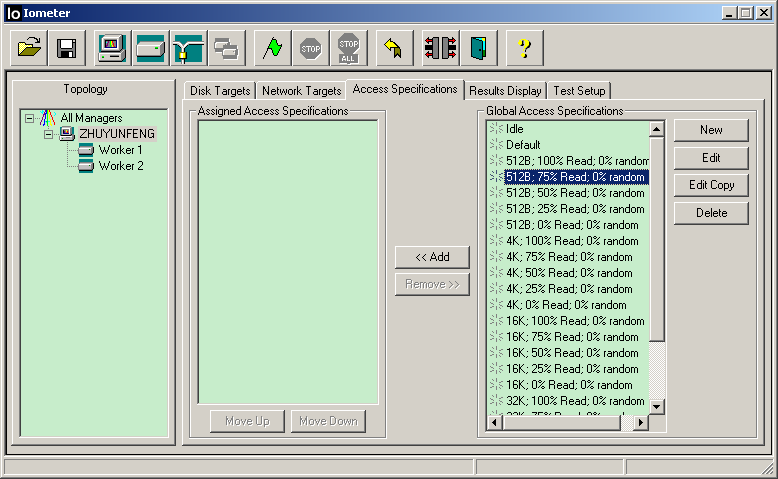Collapse the ZHUYUNFENG manager node
Image resolution: width=778 pixels, height=479 pixels.
click(48, 134)
